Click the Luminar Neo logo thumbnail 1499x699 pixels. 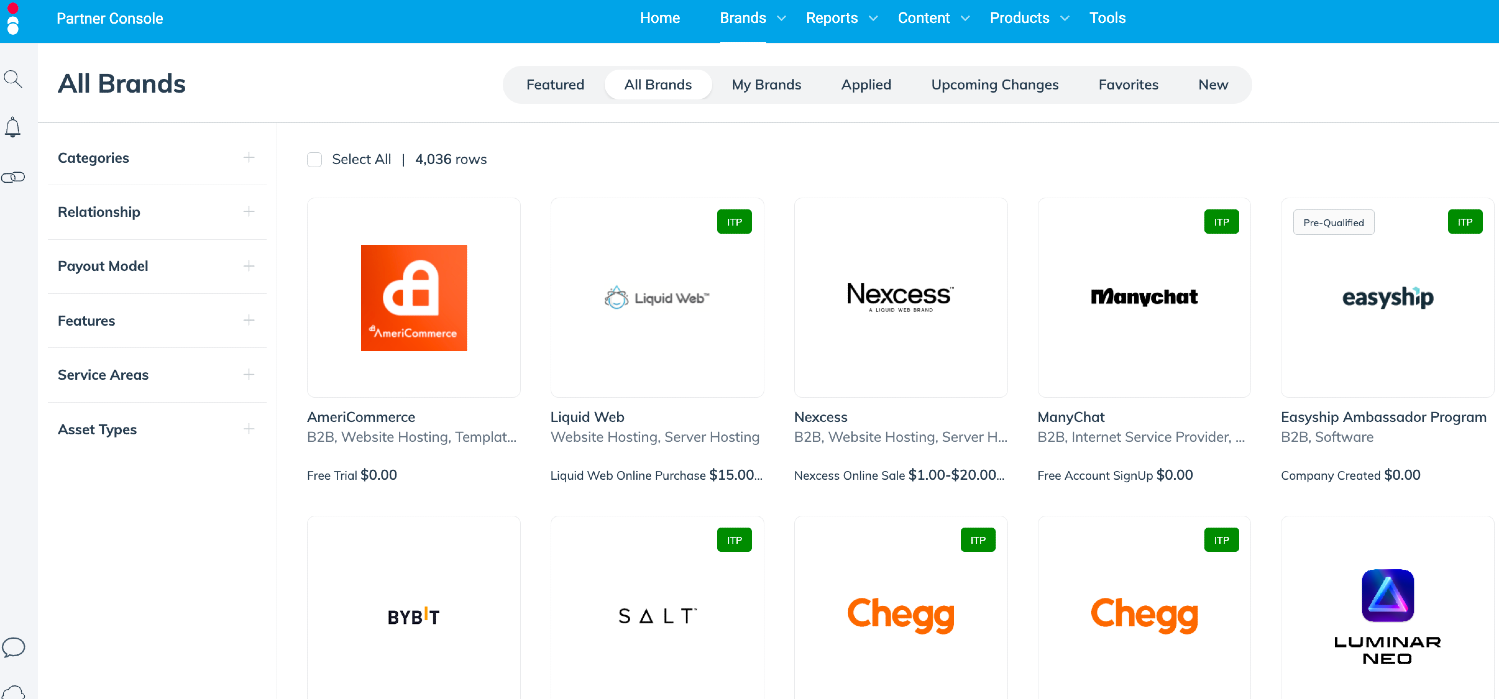coord(1387,616)
